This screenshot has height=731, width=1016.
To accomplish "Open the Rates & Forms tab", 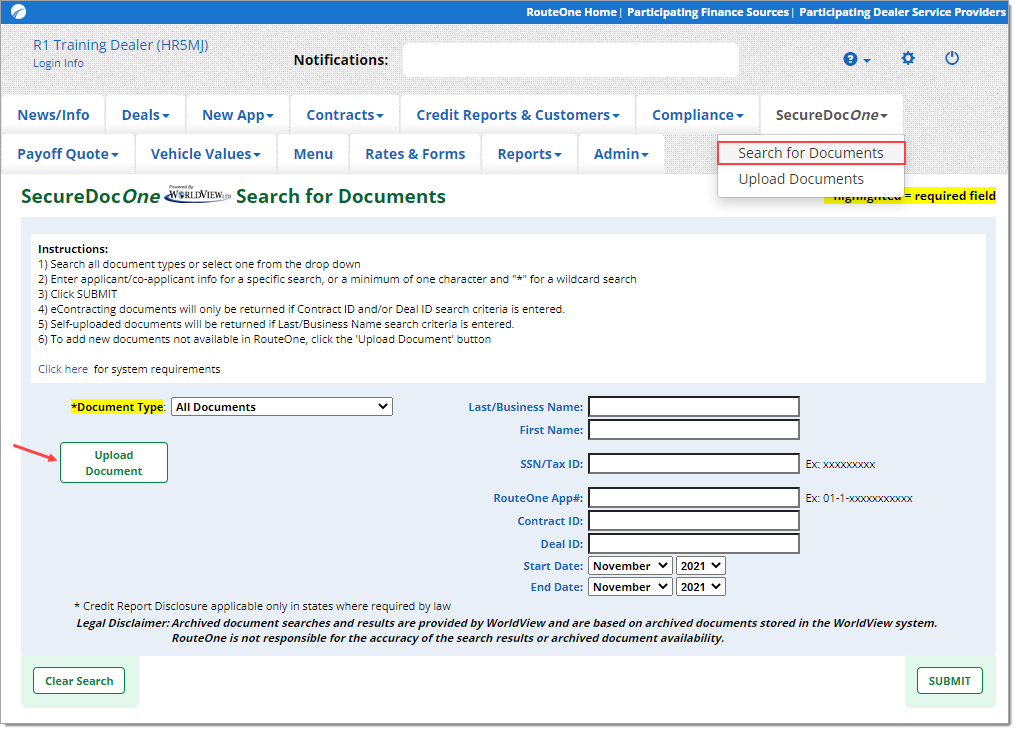I will [415, 154].
